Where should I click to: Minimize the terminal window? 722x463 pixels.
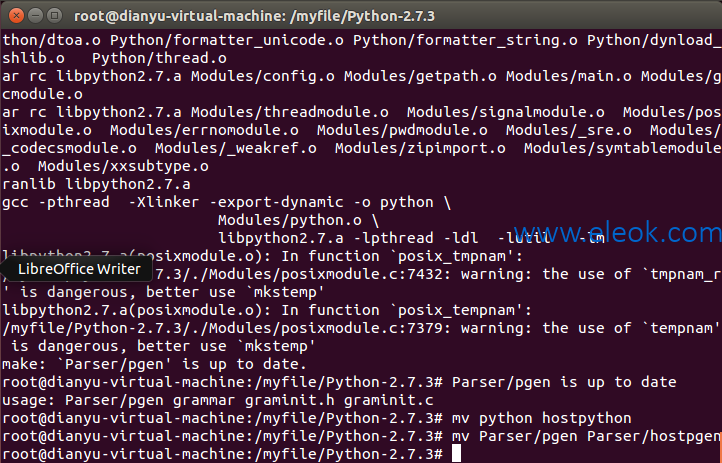[x=35, y=16]
